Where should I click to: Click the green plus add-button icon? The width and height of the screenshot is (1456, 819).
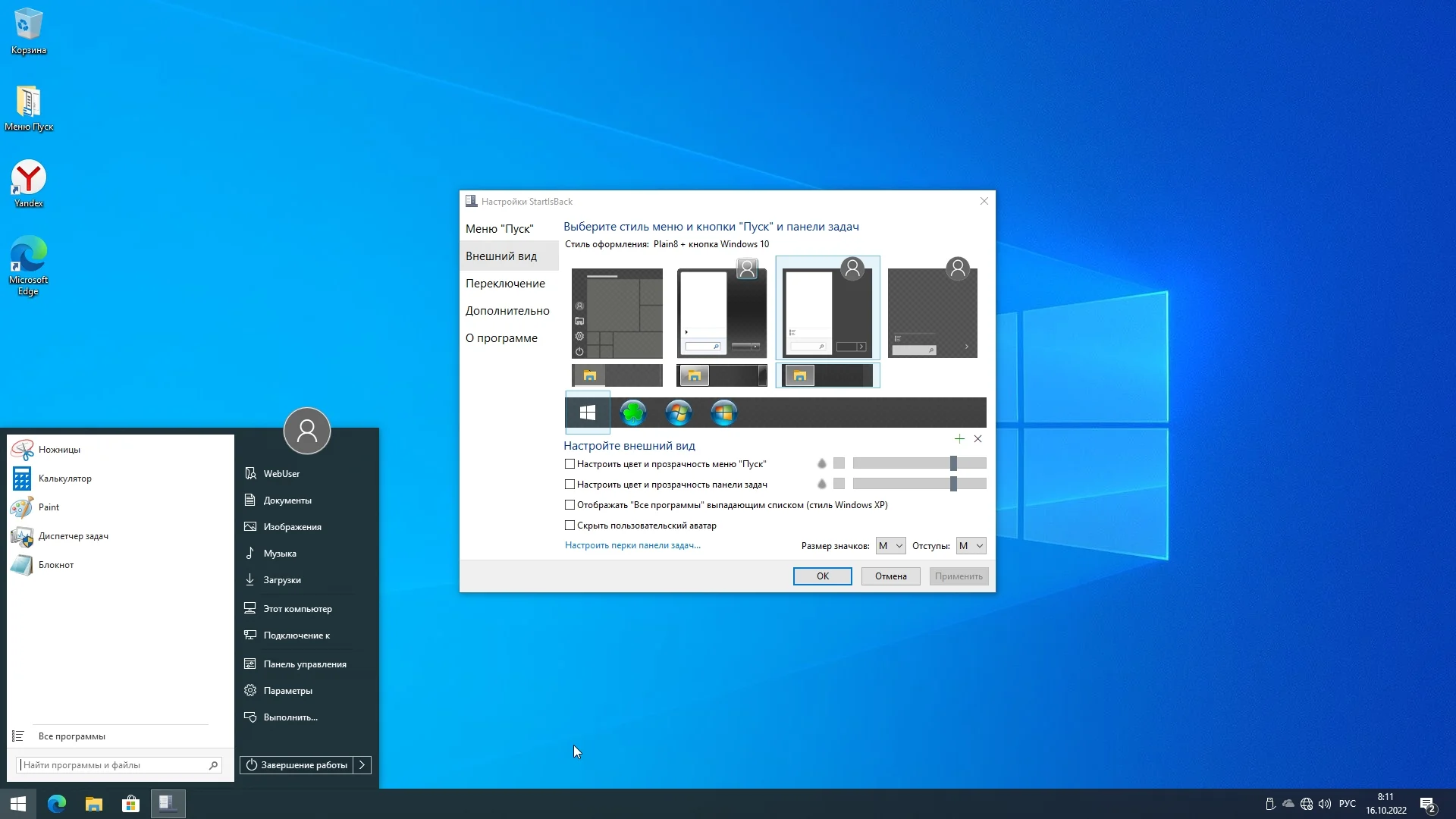(x=959, y=439)
